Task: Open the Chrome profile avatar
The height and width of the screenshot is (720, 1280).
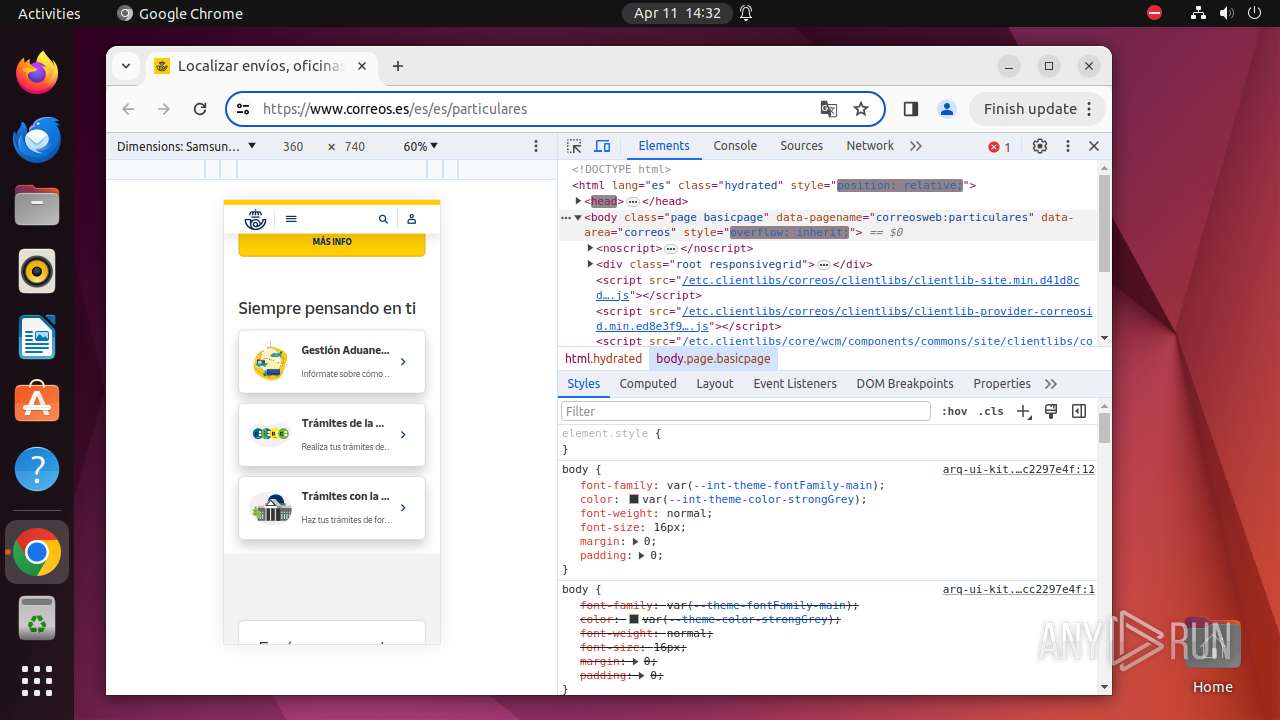Action: (x=946, y=109)
